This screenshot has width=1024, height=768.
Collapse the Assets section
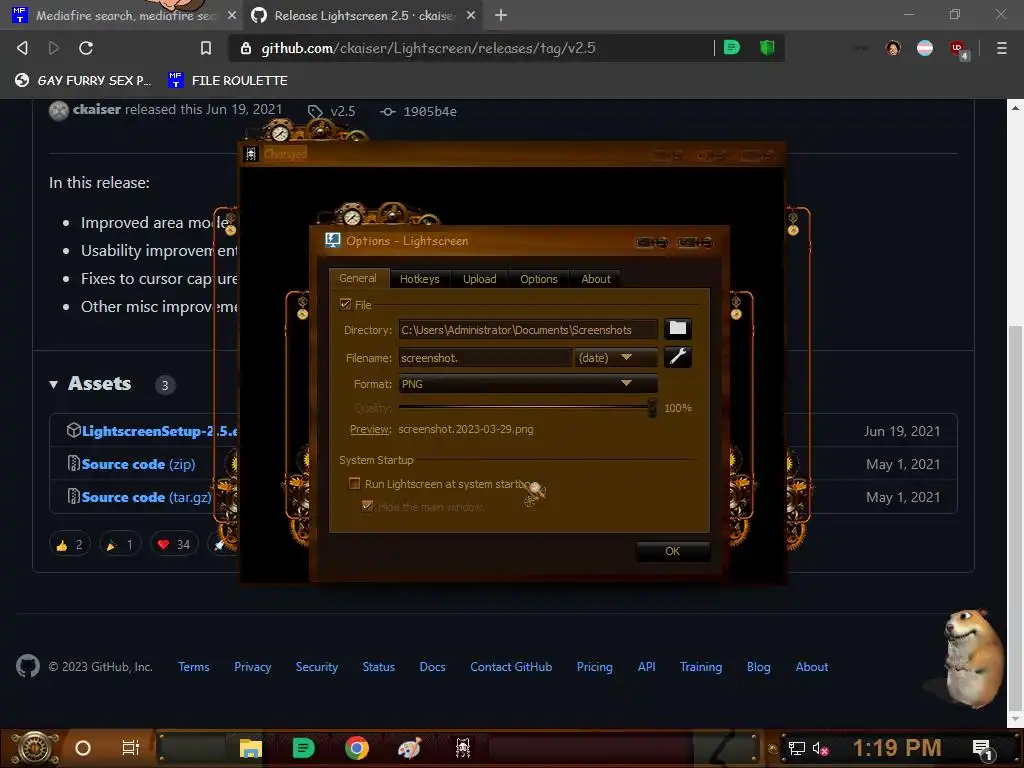pyautogui.click(x=53, y=385)
